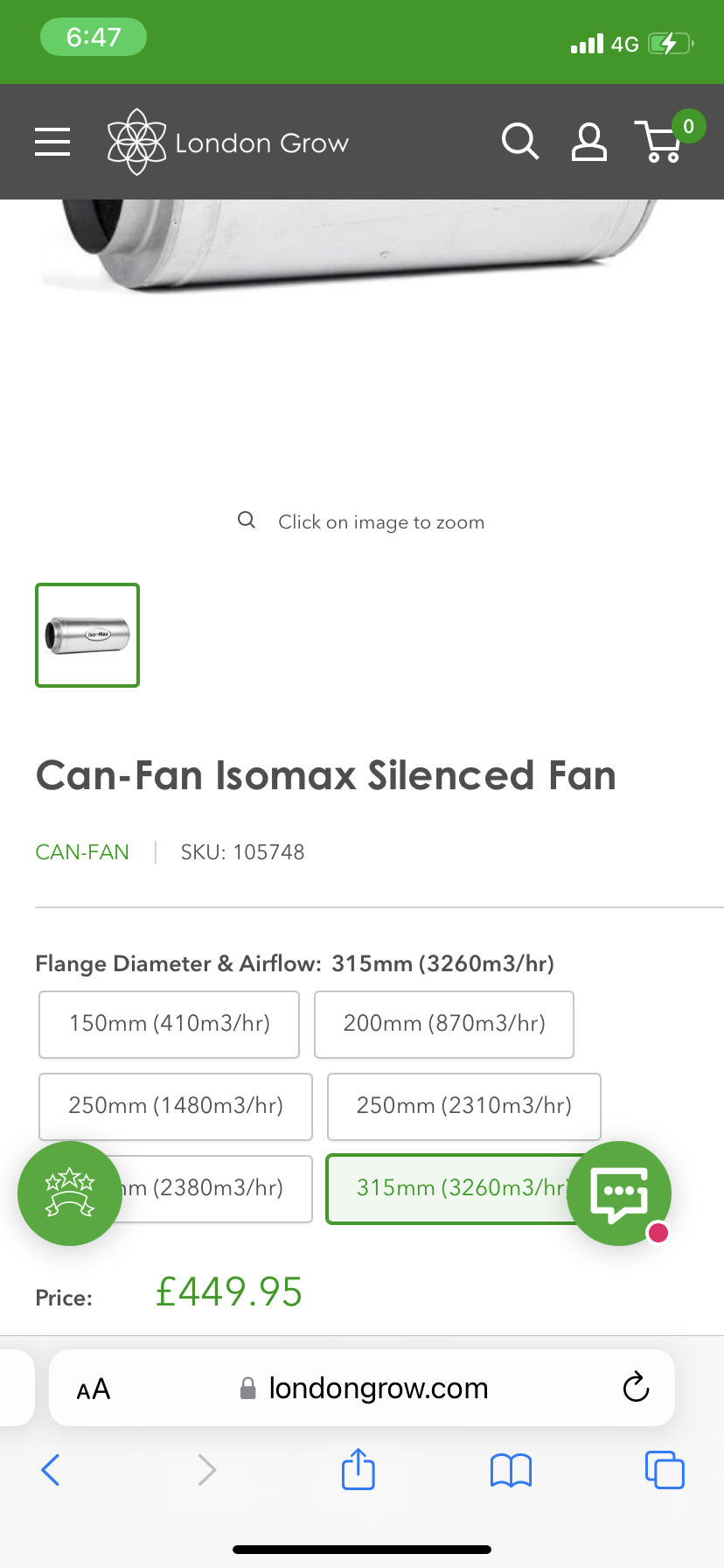Open the CAN-FAN brand link

point(82,852)
